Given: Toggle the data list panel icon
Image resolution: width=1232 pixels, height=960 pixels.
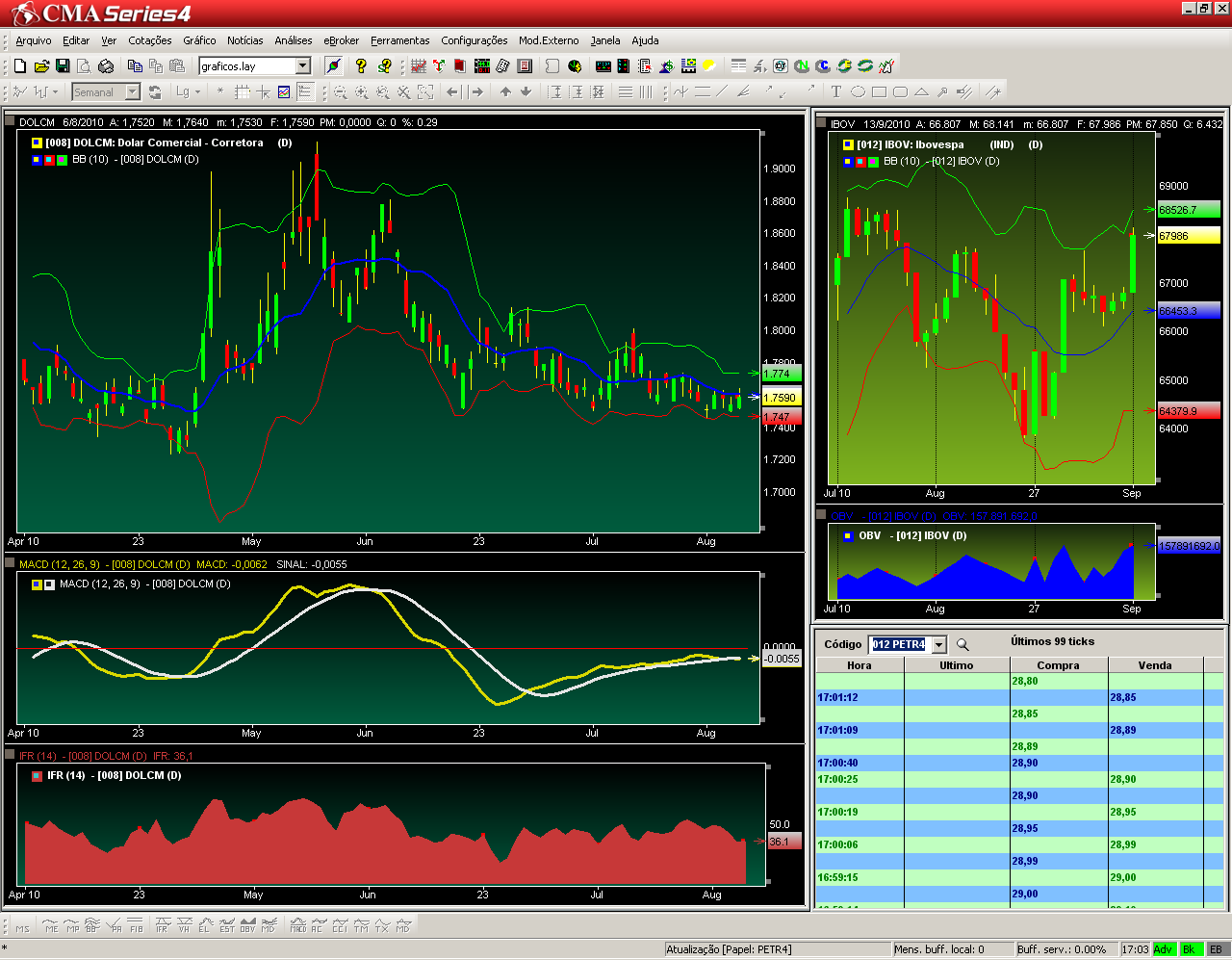Looking at the screenshot, I should [x=305, y=92].
